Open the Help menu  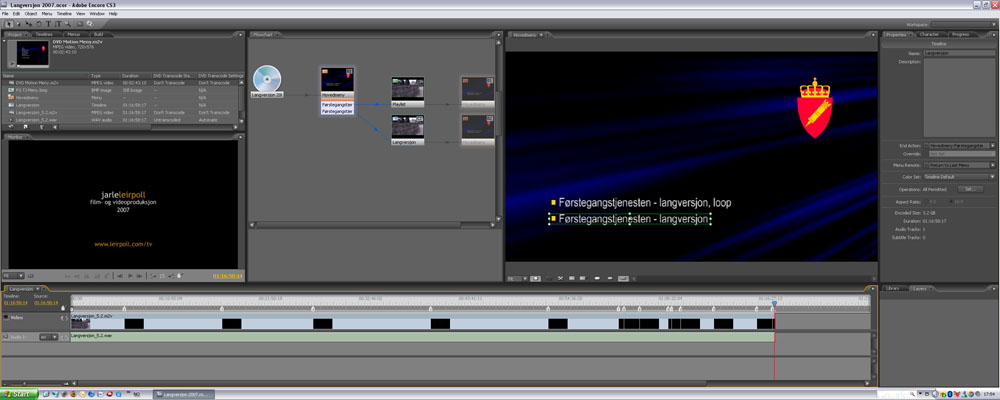click(113, 13)
